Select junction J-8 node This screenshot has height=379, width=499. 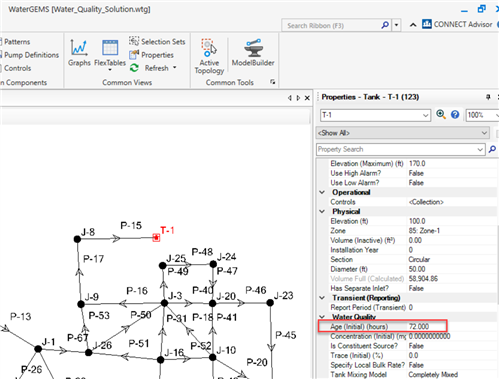click(x=77, y=239)
